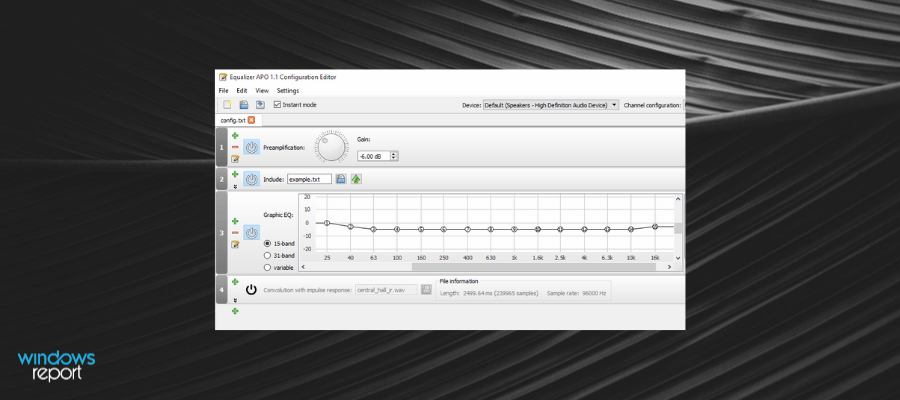Click the 25 Hz EQ band point

pyautogui.click(x=327, y=223)
